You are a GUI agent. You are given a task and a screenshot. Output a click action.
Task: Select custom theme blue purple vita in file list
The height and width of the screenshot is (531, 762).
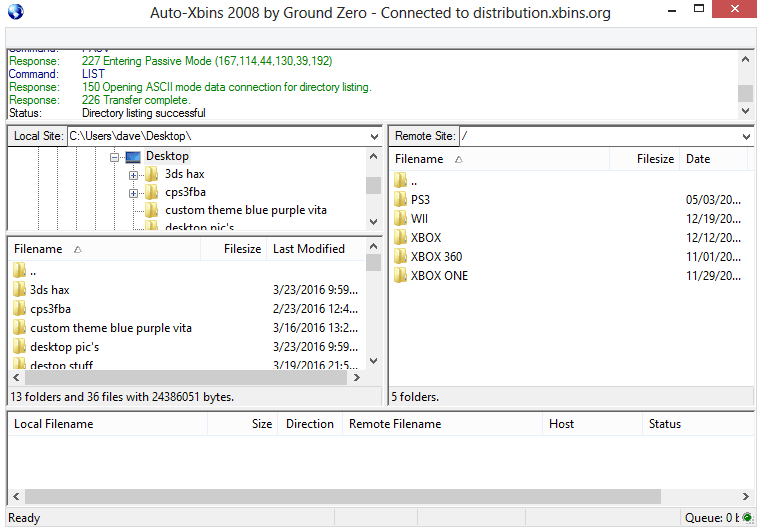pos(111,328)
